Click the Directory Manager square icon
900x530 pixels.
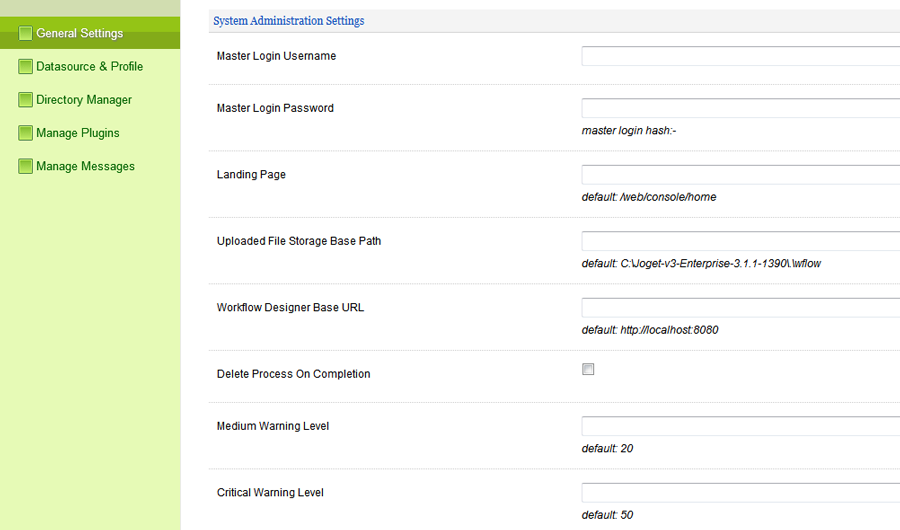[x=26, y=100]
